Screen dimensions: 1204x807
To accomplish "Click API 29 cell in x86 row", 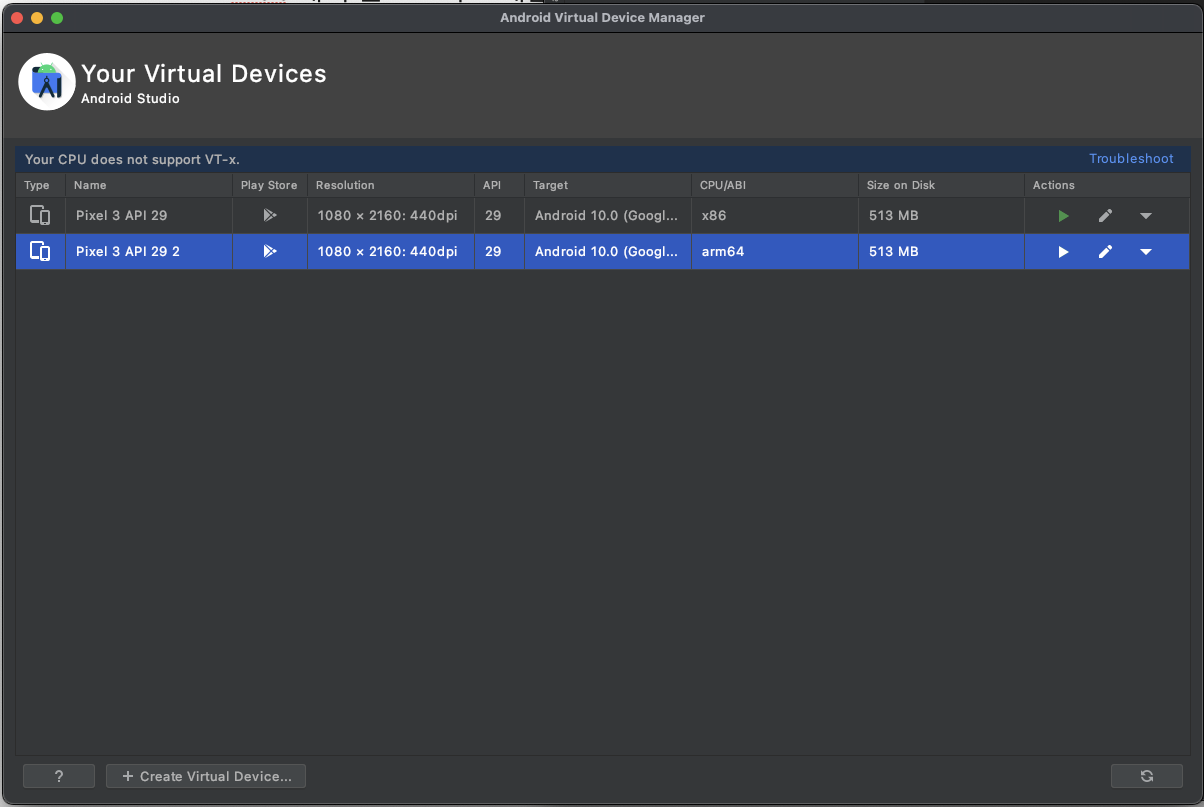I will (x=499, y=216).
